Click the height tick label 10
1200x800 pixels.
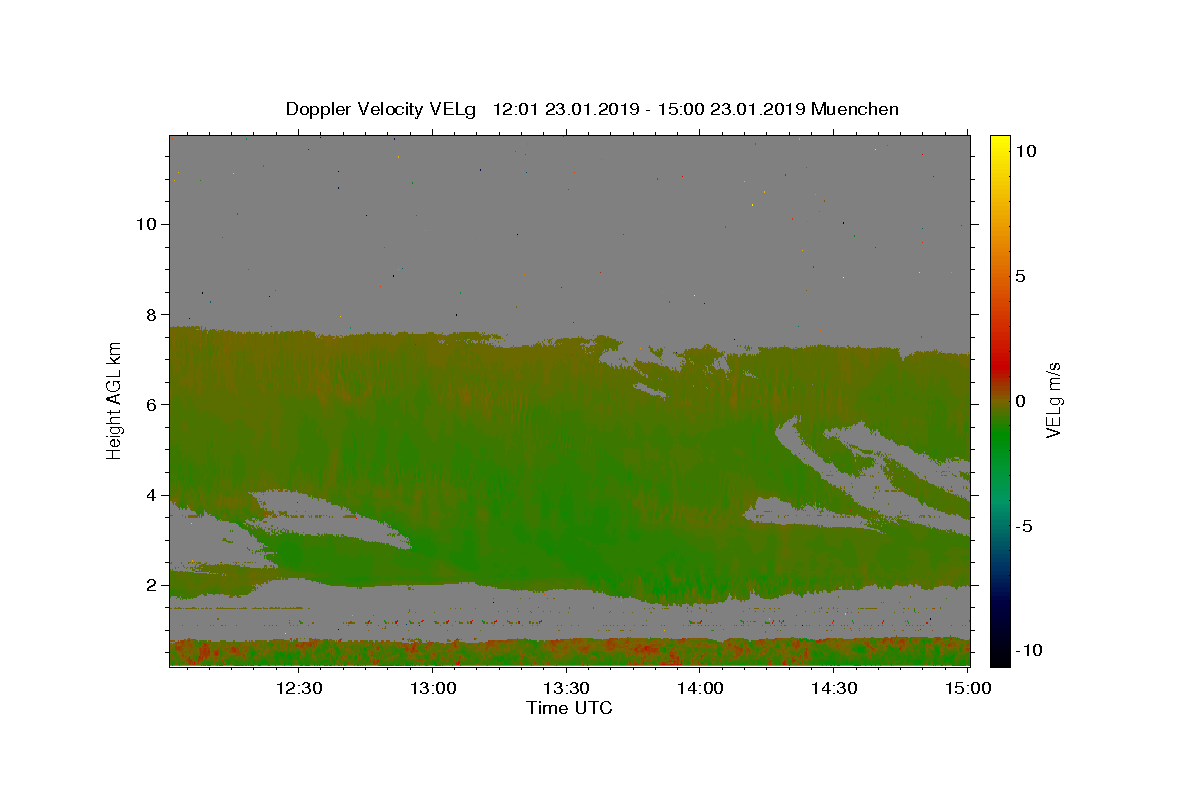point(146,223)
